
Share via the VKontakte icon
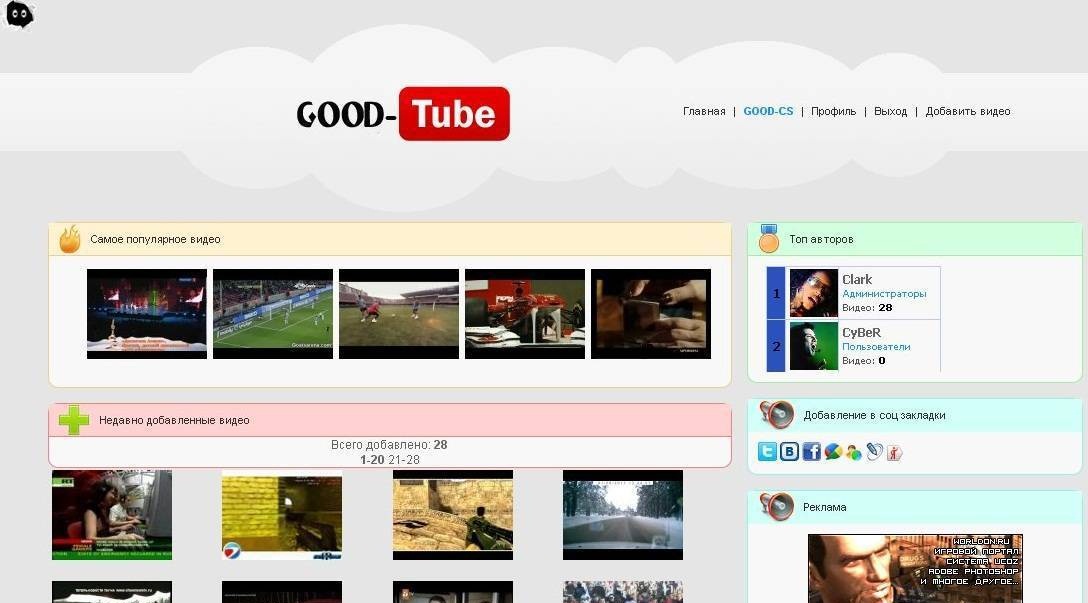coord(789,452)
